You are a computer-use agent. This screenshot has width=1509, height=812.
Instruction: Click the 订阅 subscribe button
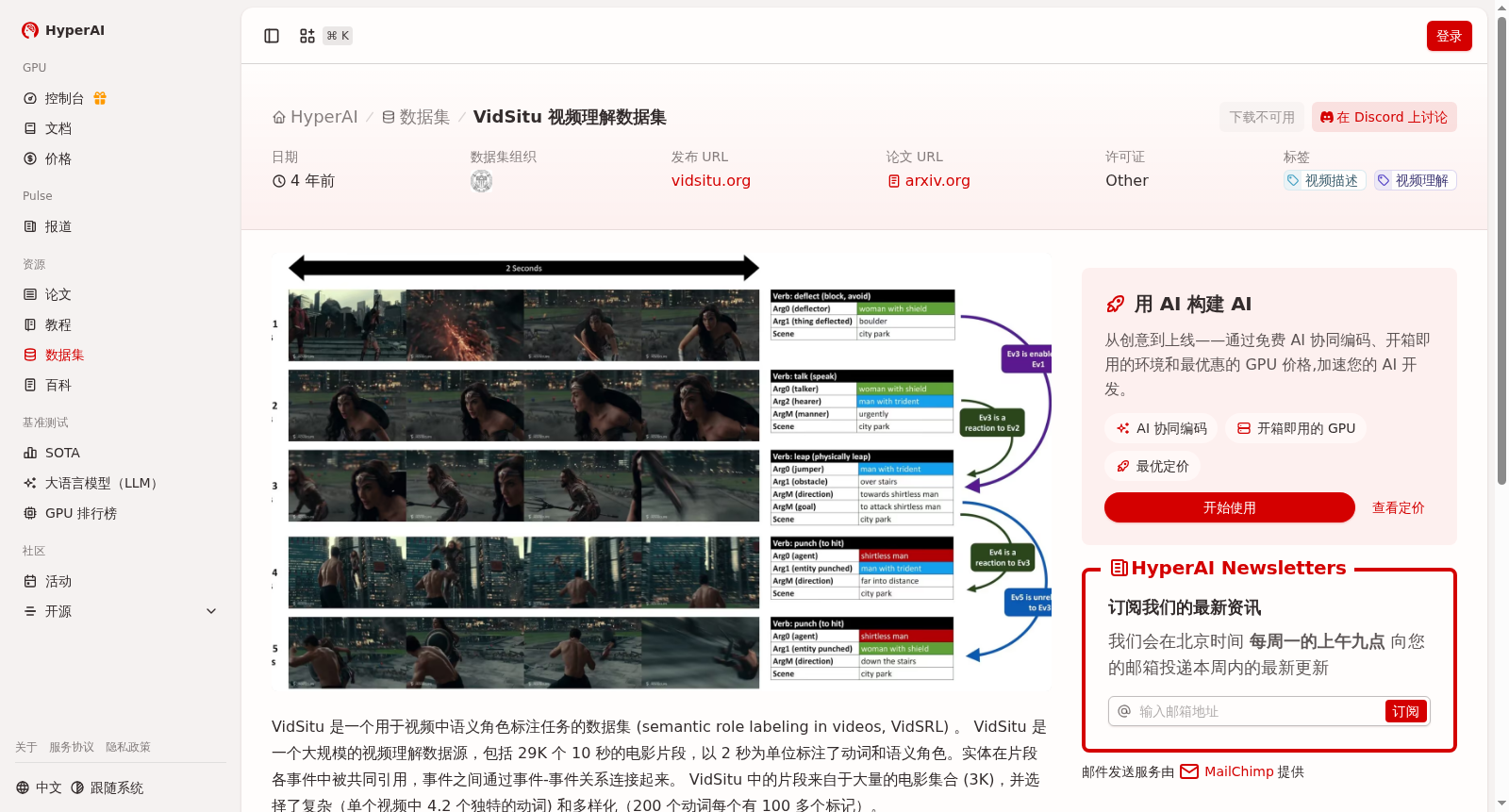point(1405,711)
